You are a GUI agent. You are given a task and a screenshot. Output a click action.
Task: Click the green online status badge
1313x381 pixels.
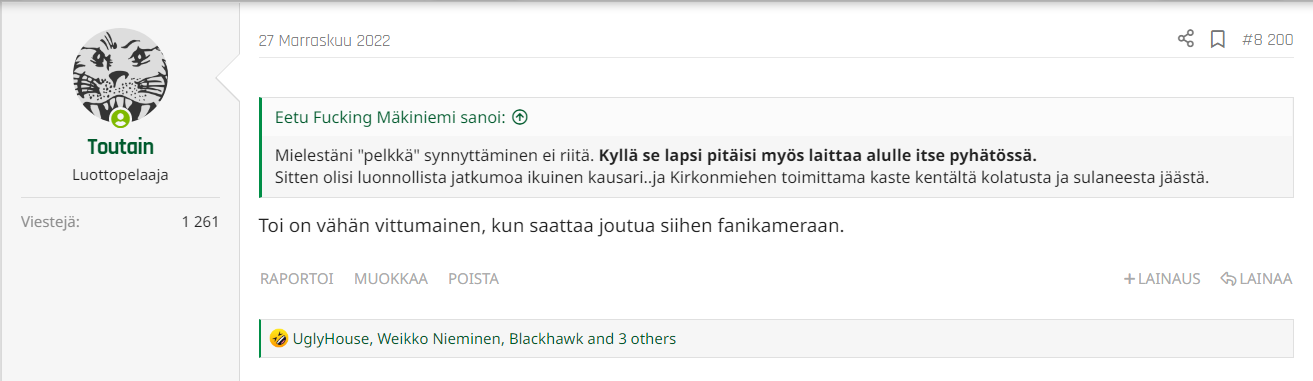(x=120, y=119)
